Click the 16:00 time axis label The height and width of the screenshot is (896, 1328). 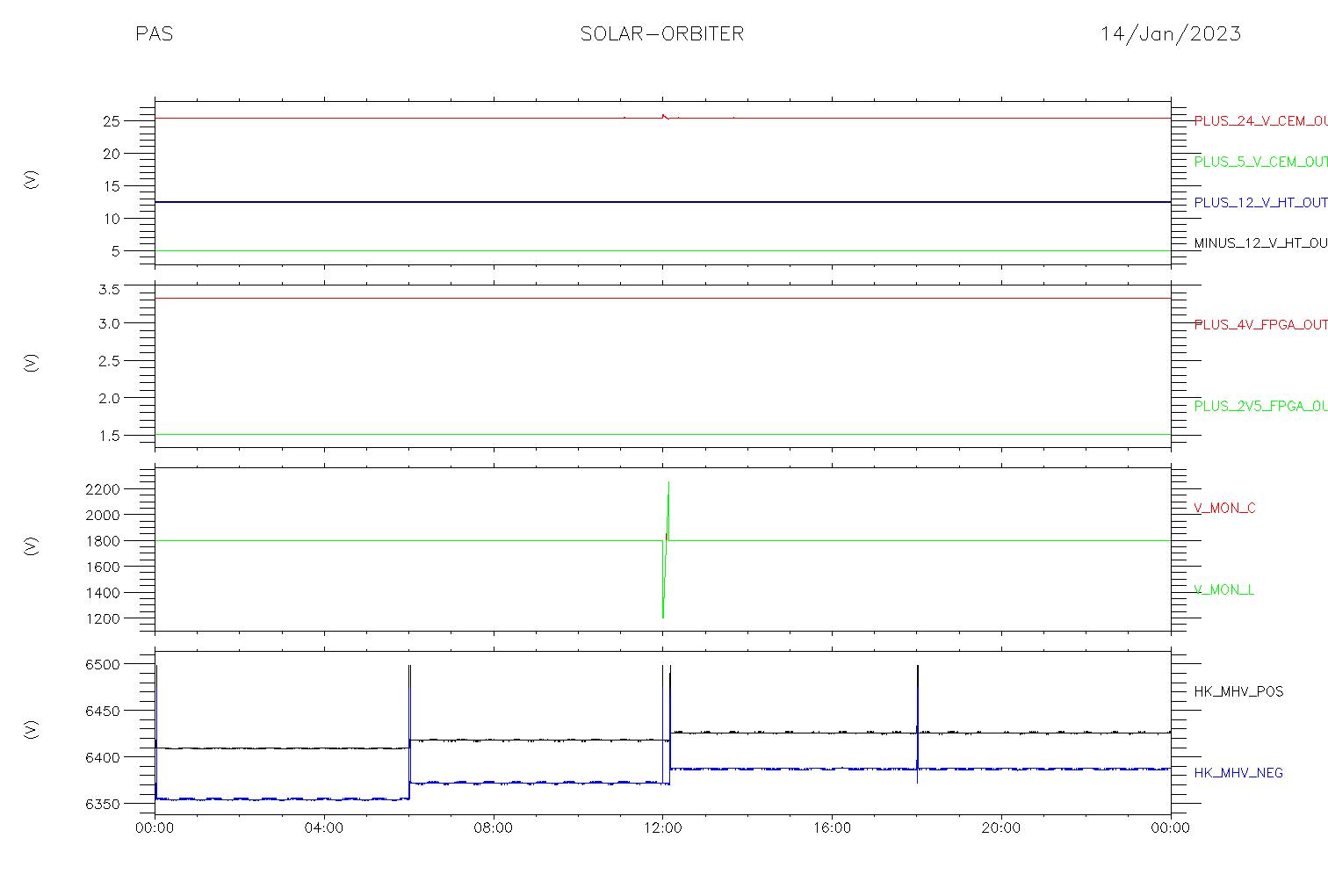click(x=832, y=827)
